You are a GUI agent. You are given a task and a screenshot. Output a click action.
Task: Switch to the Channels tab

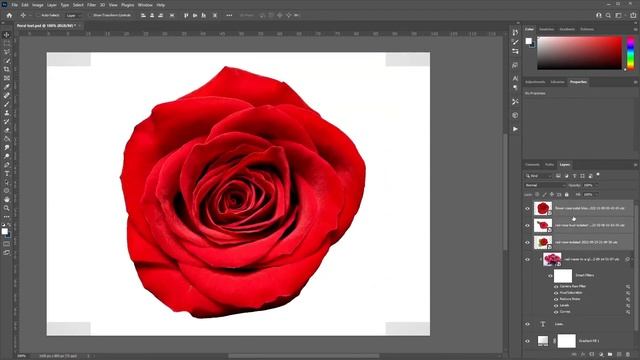532,164
